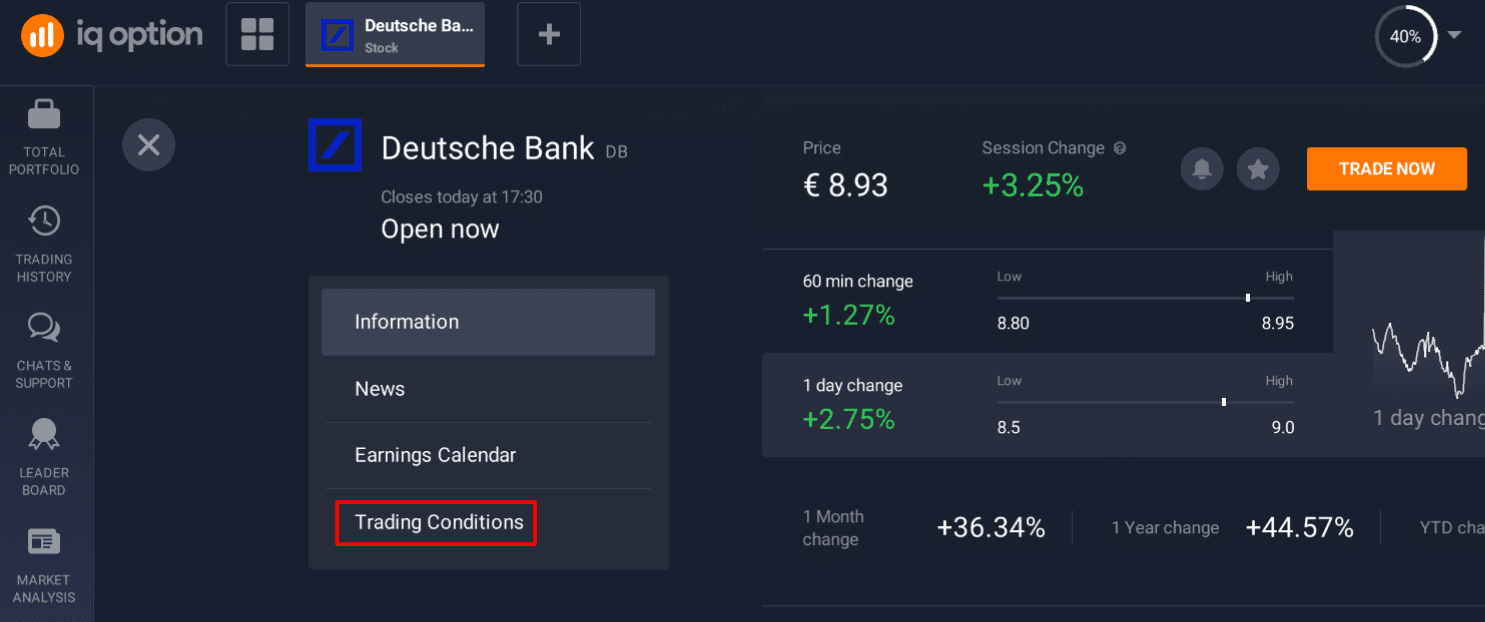Open Market Analysis

tap(45, 562)
